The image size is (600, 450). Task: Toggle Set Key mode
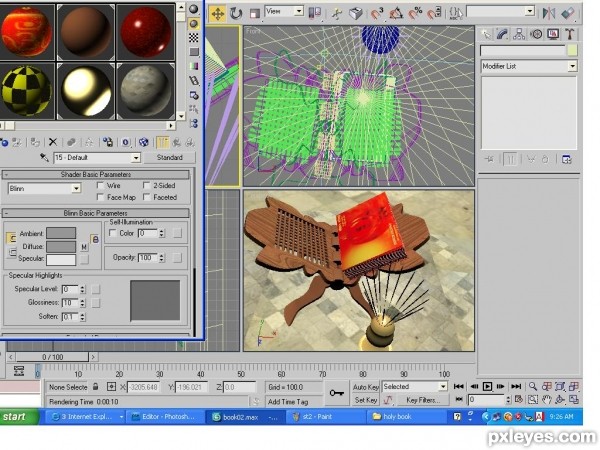[365, 400]
